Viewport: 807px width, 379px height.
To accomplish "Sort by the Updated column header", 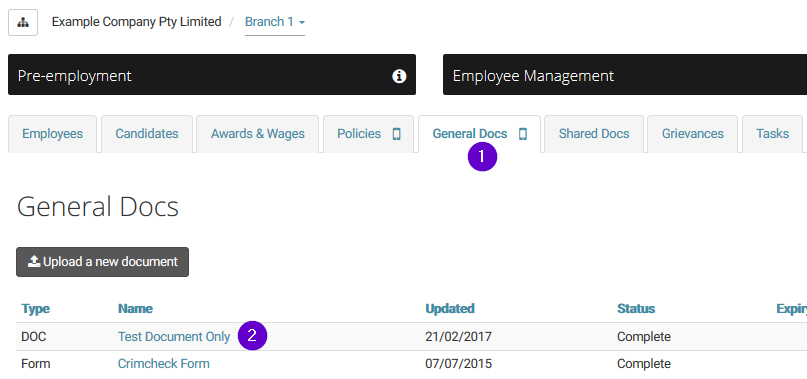I will pyautogui.click(x=450, y=309).
